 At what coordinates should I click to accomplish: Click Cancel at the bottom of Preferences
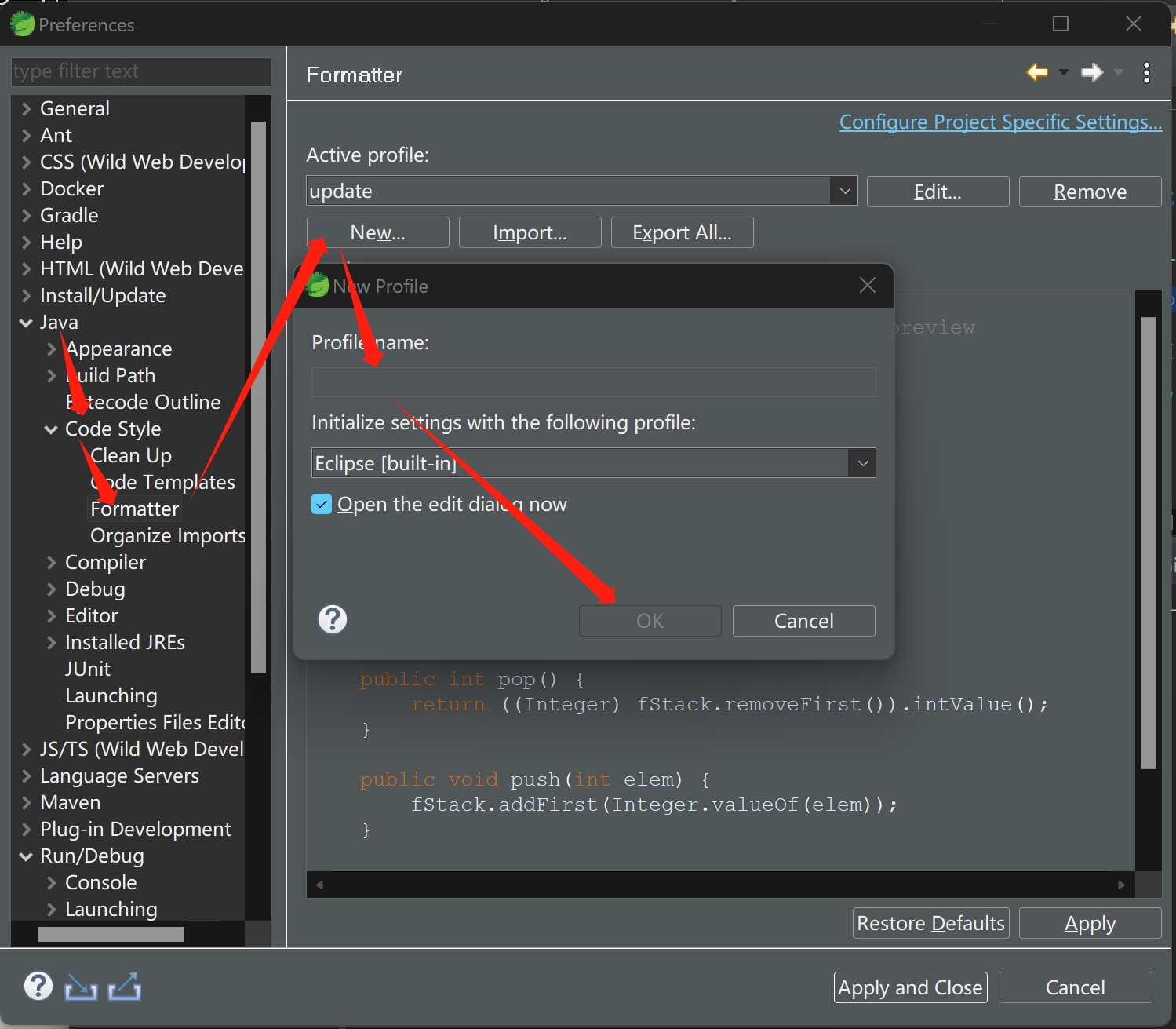pyautogui.click(x=1075, y=987)
